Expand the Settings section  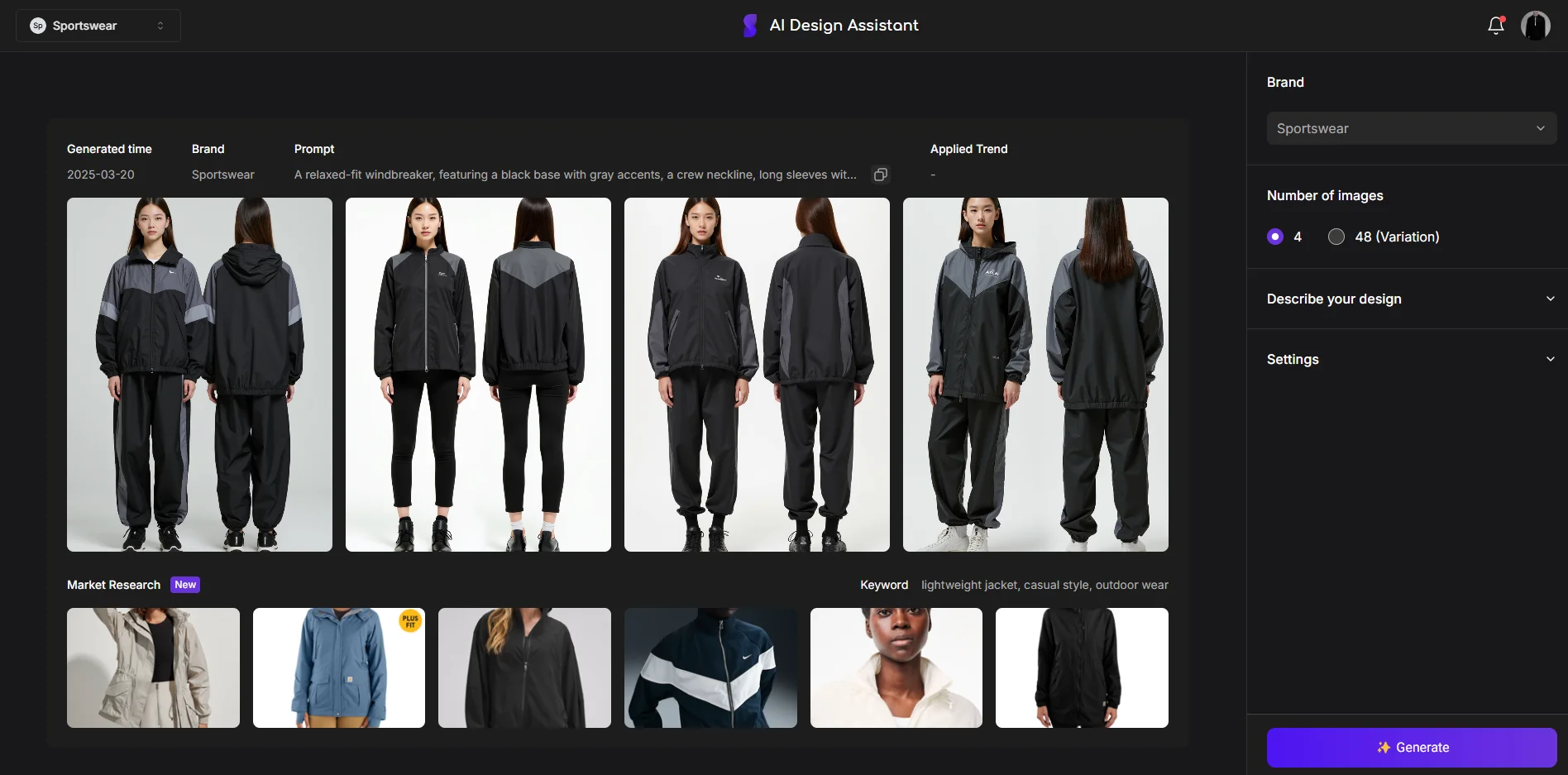1411,359
